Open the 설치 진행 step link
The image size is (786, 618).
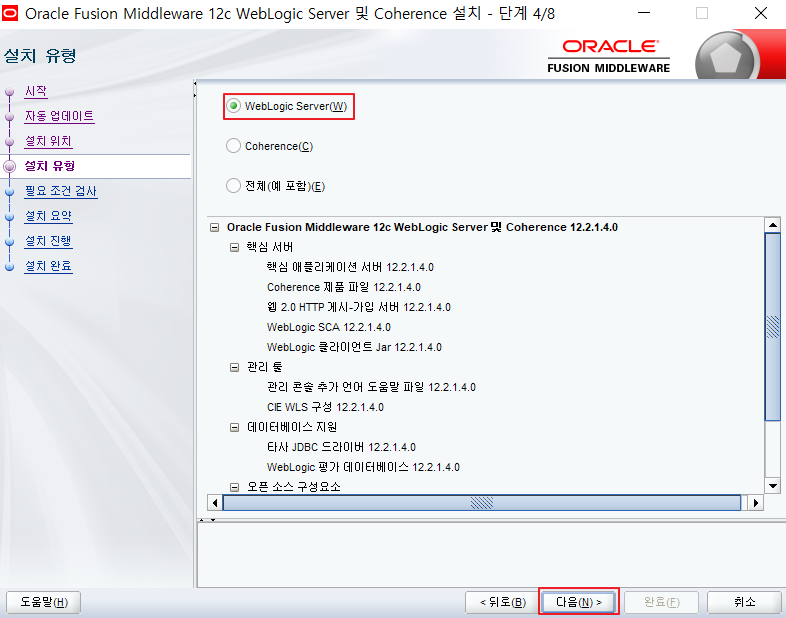tap(48, 241)
